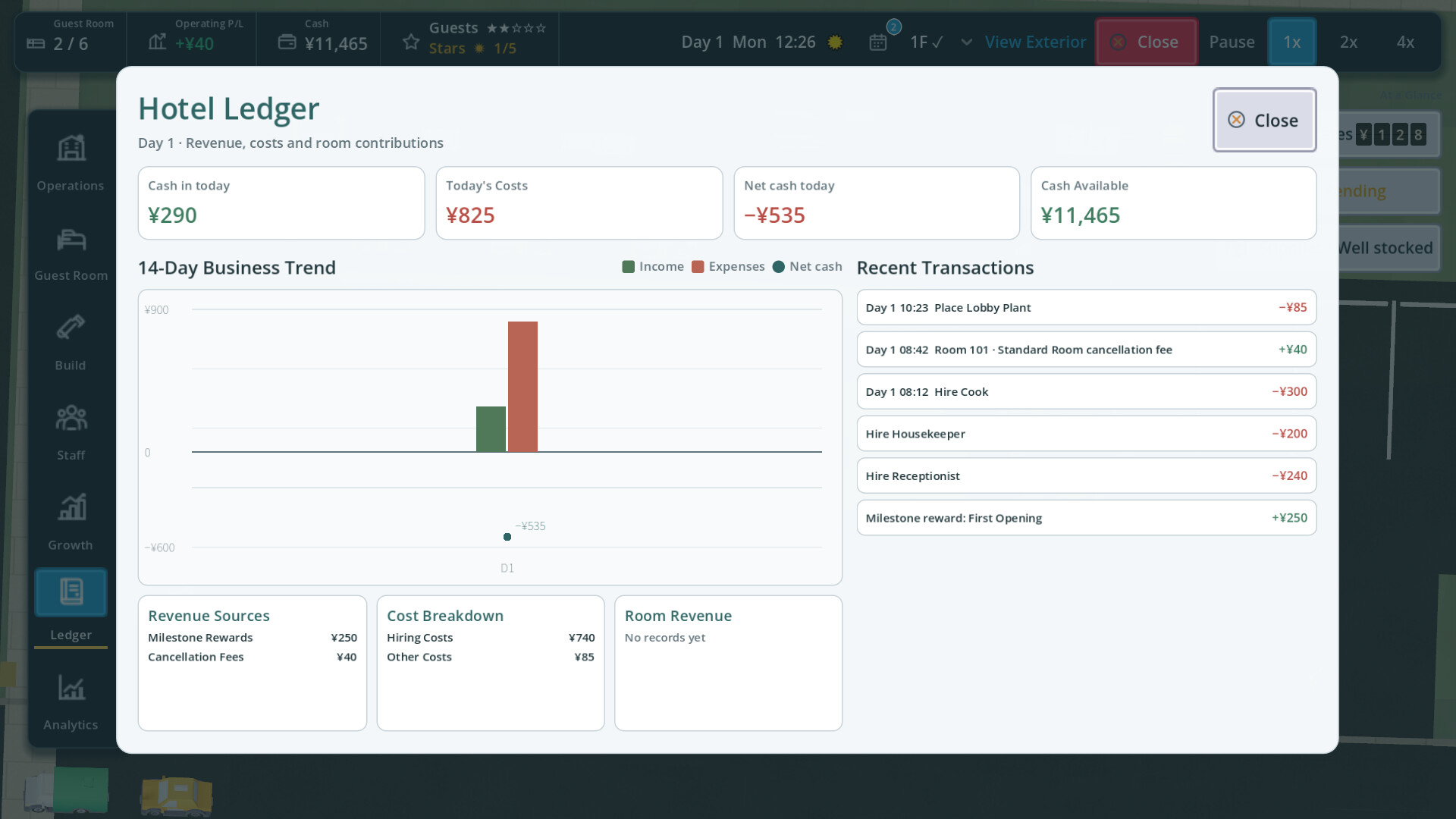Select the Hire Housekeeper transaction
This screenshot has width=1456, height=819.
tap(1086, 434)
